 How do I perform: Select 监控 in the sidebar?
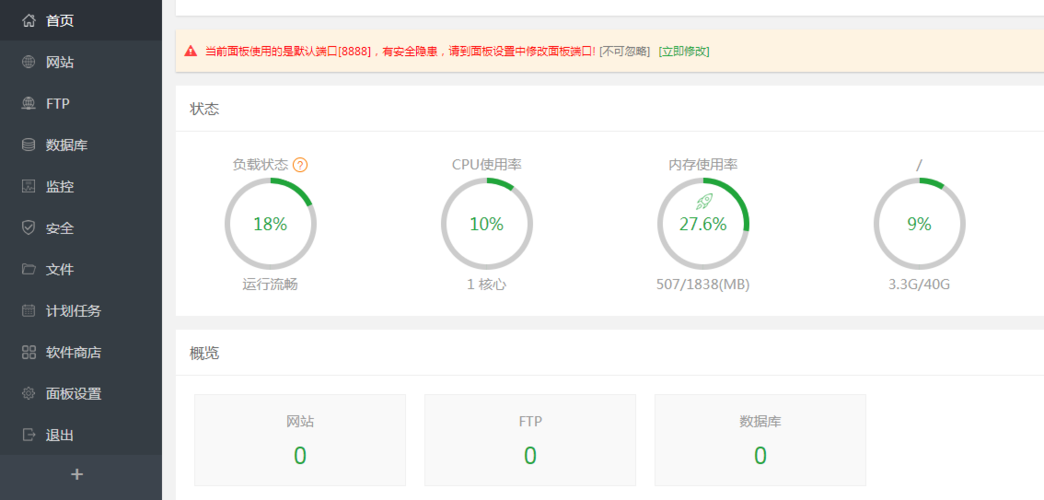(x=81, y=186)
